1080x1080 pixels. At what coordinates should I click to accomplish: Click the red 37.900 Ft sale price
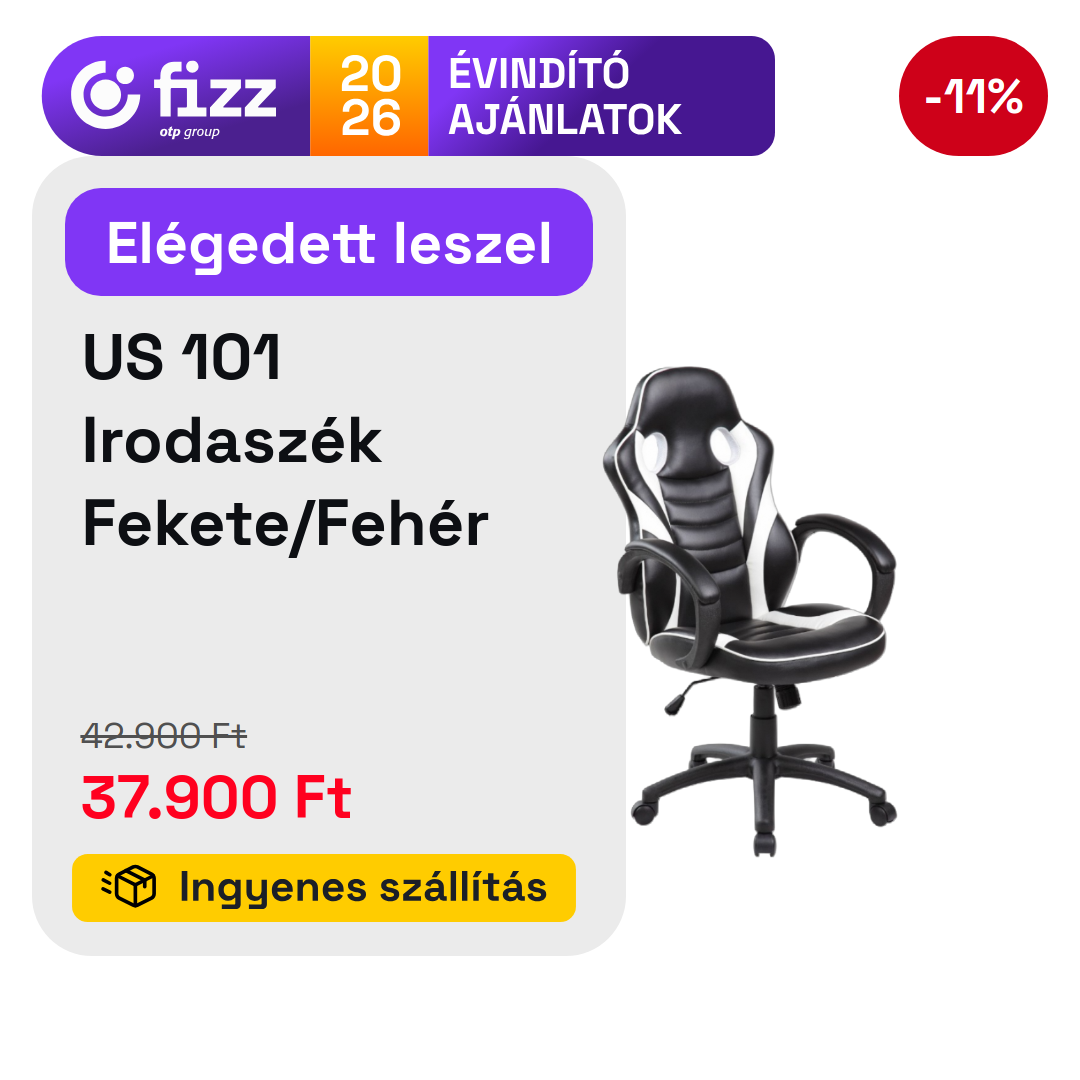216,797
